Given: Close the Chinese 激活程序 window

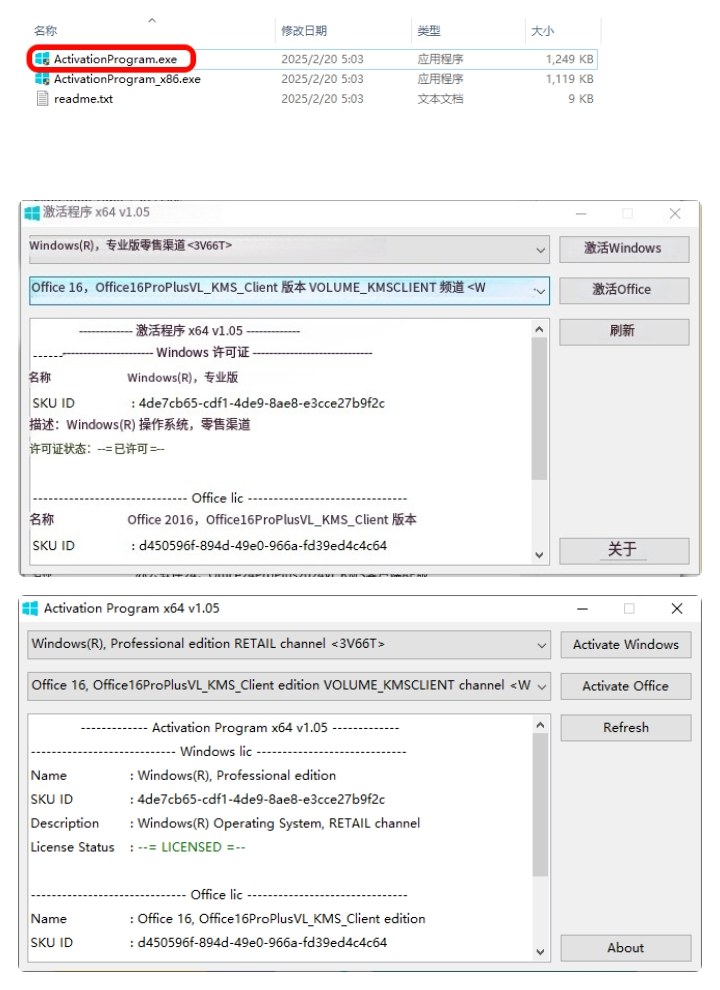Looking at the screenshot, I should pyautogui.click(x=675, y=213).
